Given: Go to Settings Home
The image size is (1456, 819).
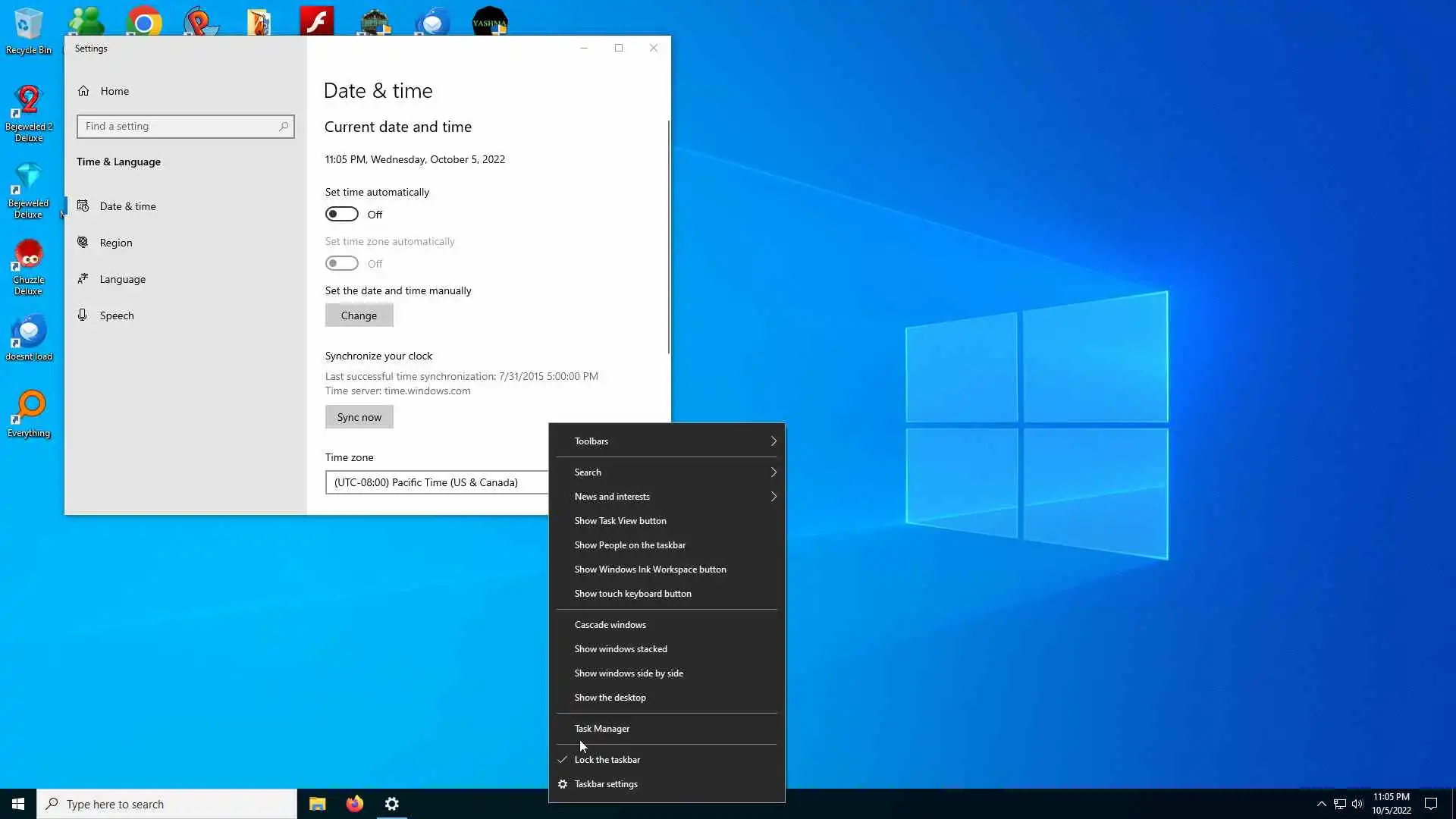Looking at the screenshot, I should click(x=114, y=91).
